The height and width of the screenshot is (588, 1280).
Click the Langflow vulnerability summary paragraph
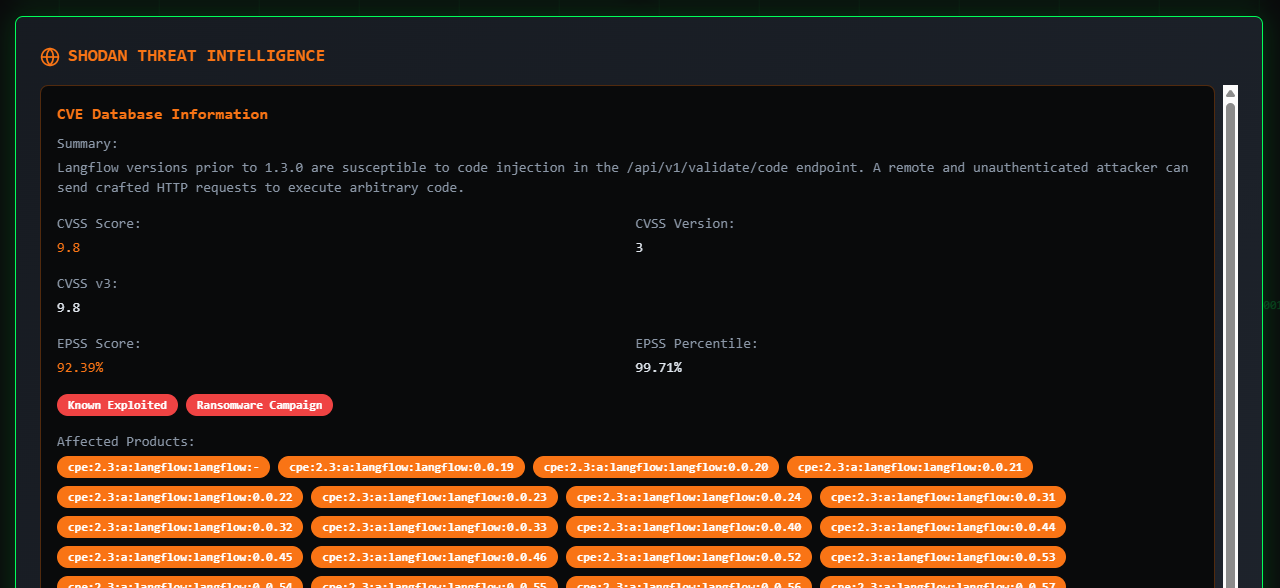623,177
